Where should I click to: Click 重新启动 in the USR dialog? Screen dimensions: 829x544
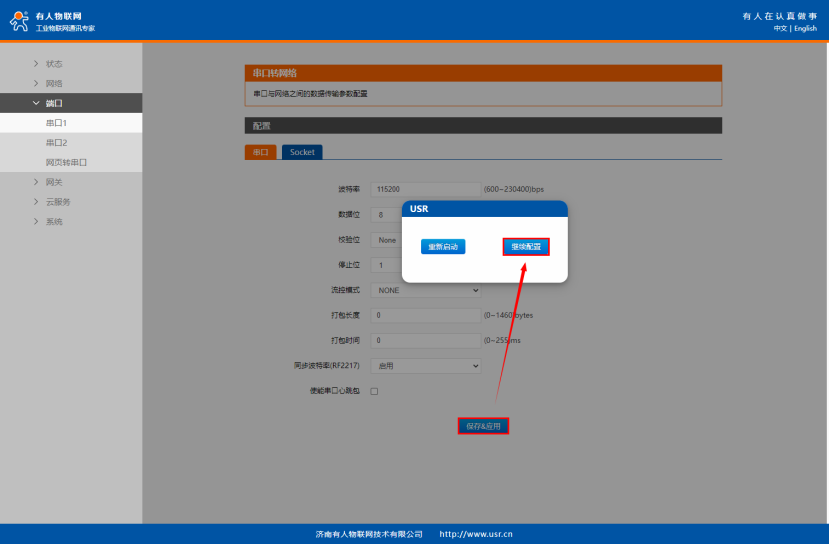442,247
